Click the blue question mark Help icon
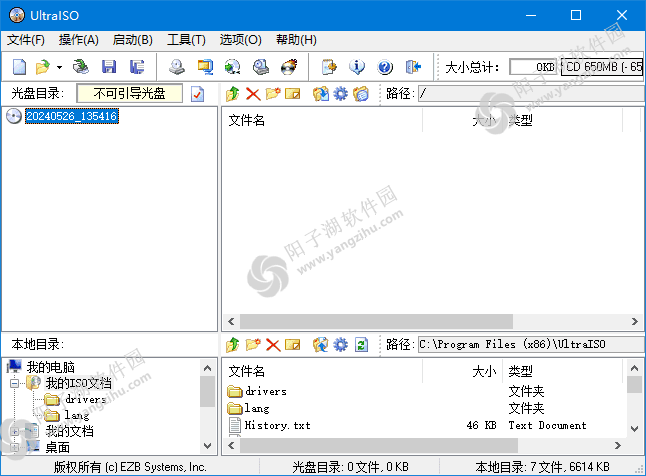 click(x=385, y=67)
